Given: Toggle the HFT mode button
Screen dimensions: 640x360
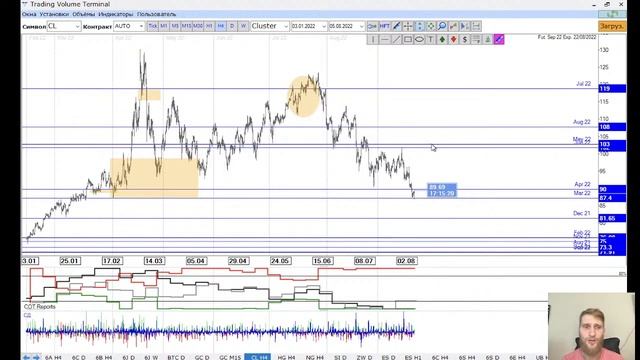Looking at the screenshot, I should (384, 26).
